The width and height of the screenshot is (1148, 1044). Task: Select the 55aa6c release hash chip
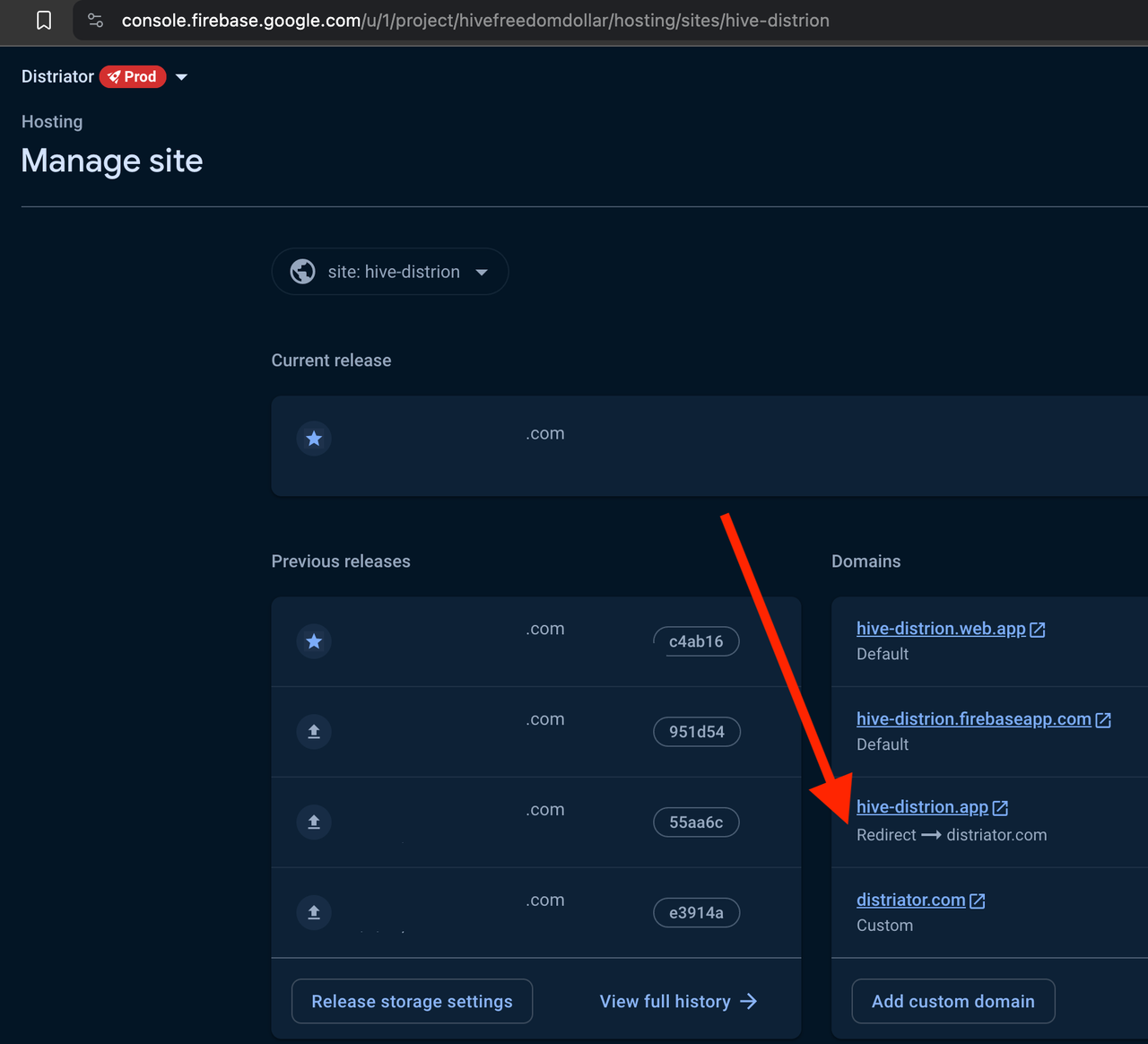point(696,822)
